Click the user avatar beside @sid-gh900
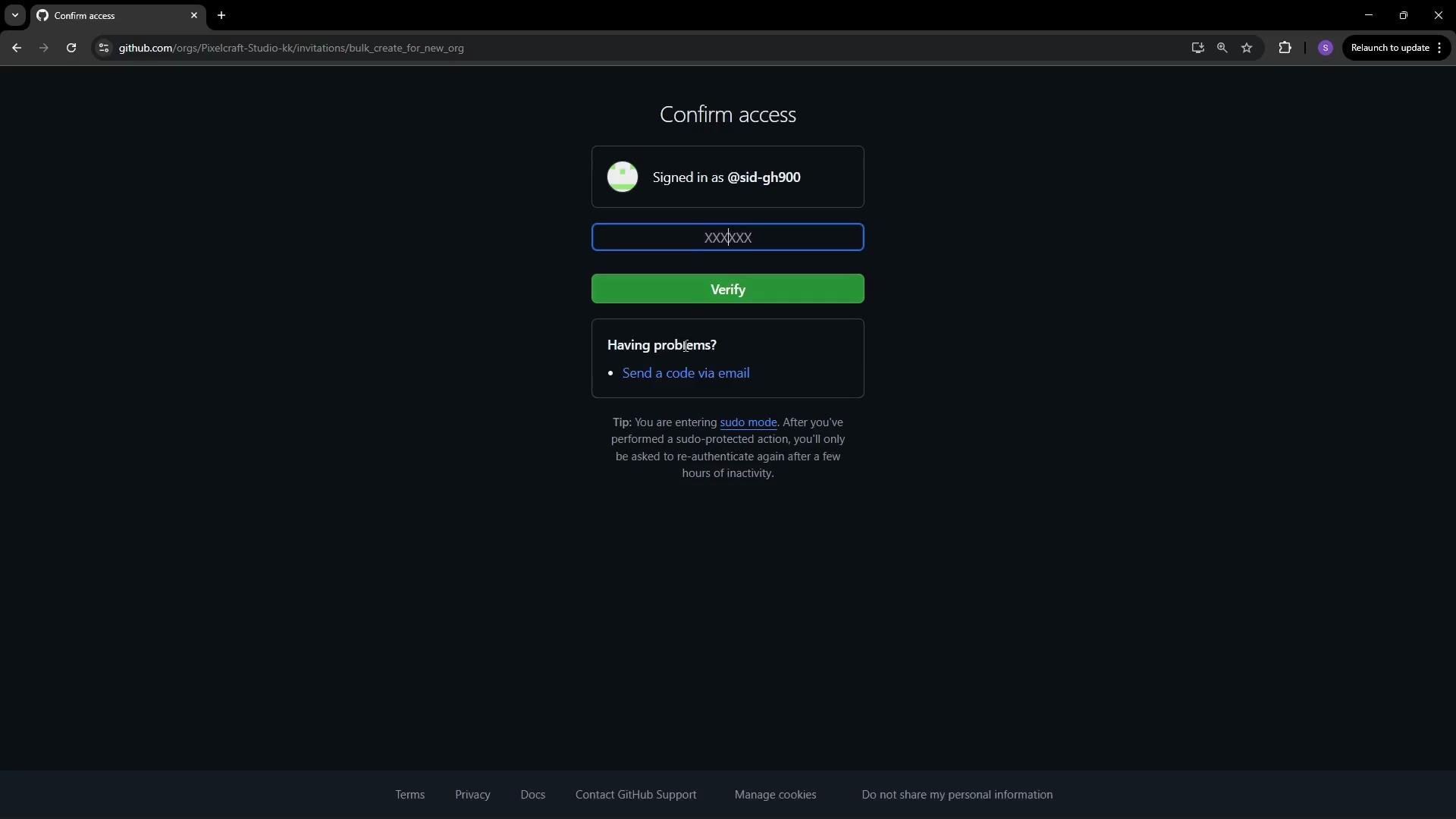This screenshot has height=819, width=1456. coord(623,177)
